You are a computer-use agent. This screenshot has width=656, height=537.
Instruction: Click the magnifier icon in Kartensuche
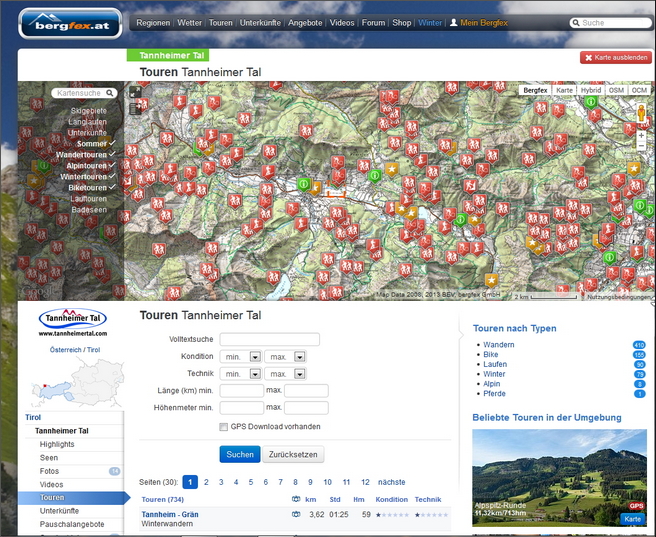(108, 93)
